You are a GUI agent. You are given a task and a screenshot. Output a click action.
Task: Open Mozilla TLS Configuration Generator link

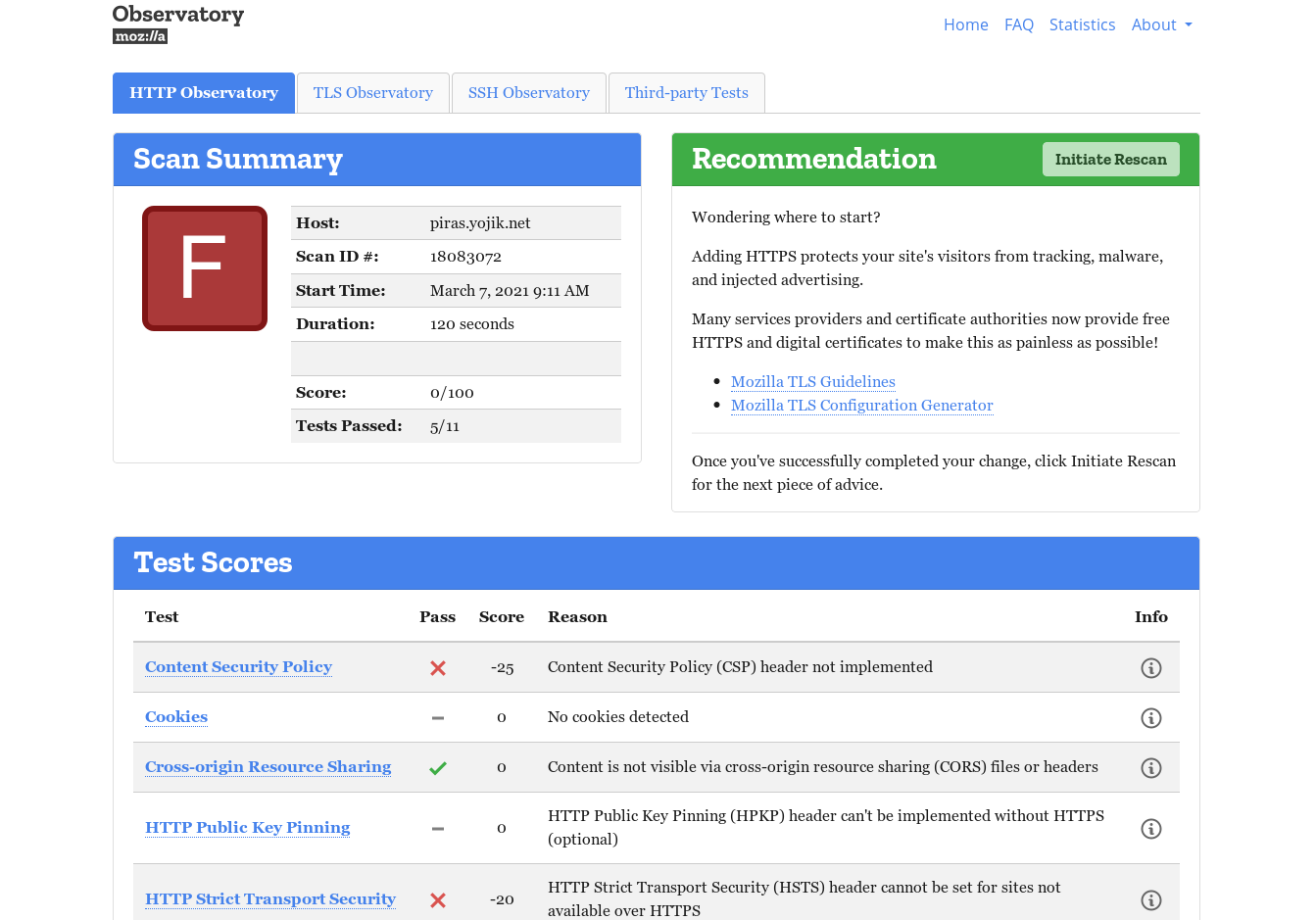click(x=861, y=406)
